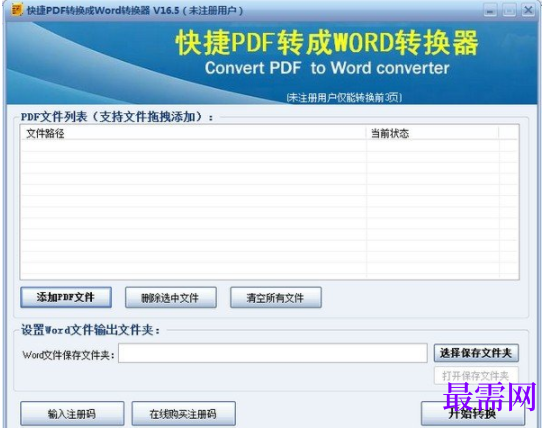The height and width of the screenshot is (428, 555).
Task: Open folder via 打开保存文件夹 button
Action: (x=476, y=375)
